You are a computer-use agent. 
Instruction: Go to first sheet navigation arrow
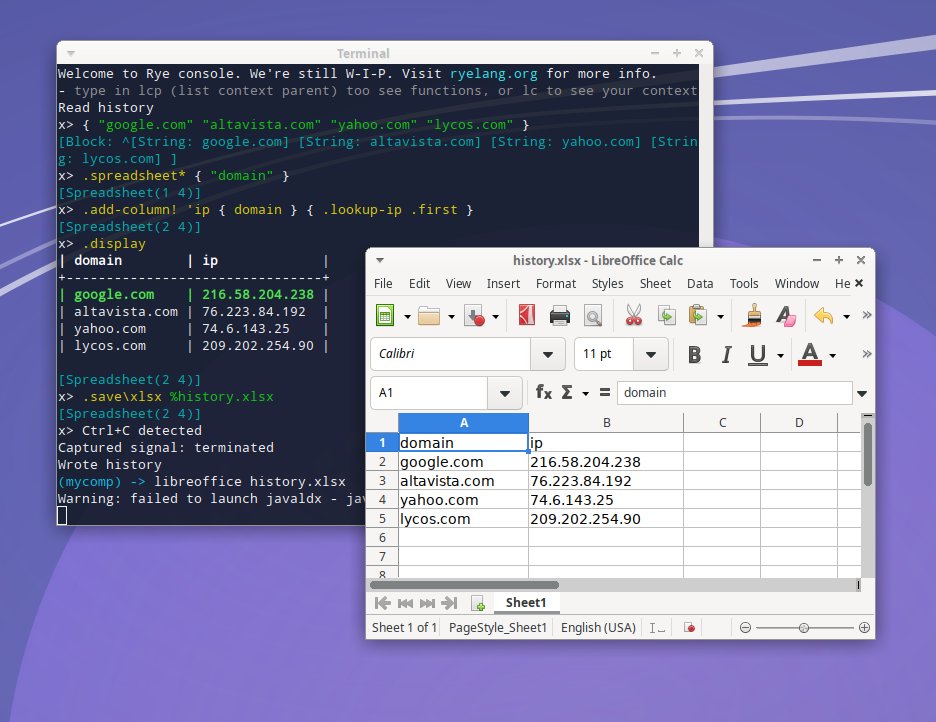pos(383,603)
